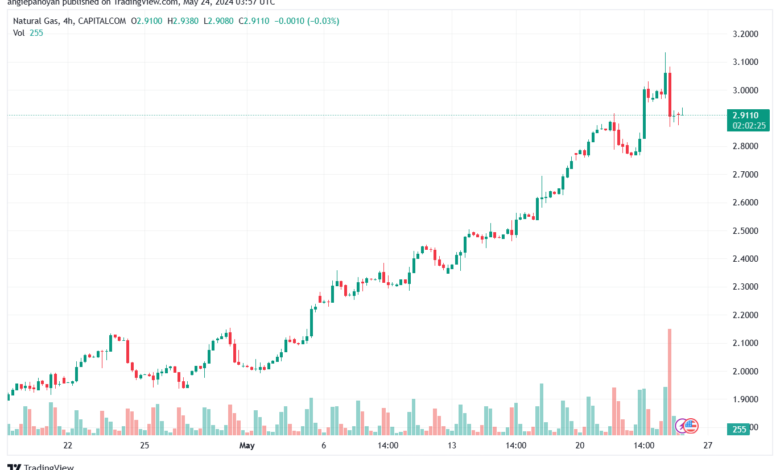The width and height of the screenshot is (780, 470).
Task: Click the May label on the time axis
Action: click(247, 445)
